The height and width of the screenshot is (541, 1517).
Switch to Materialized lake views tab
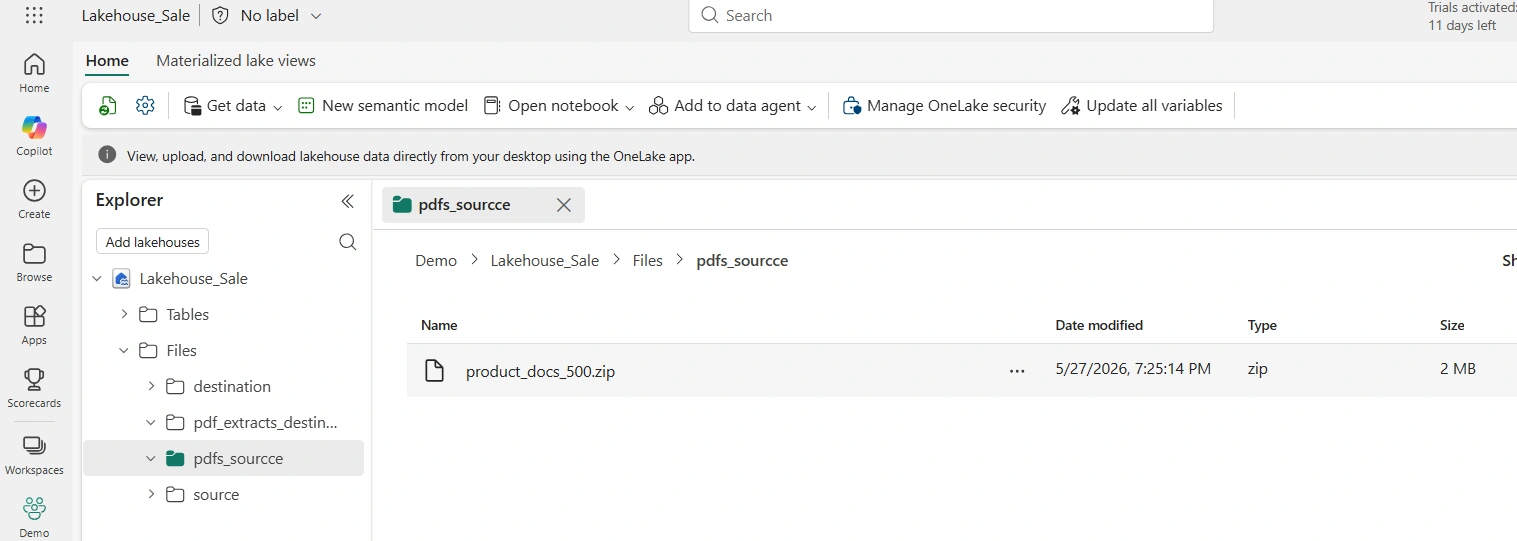(236, 61)
